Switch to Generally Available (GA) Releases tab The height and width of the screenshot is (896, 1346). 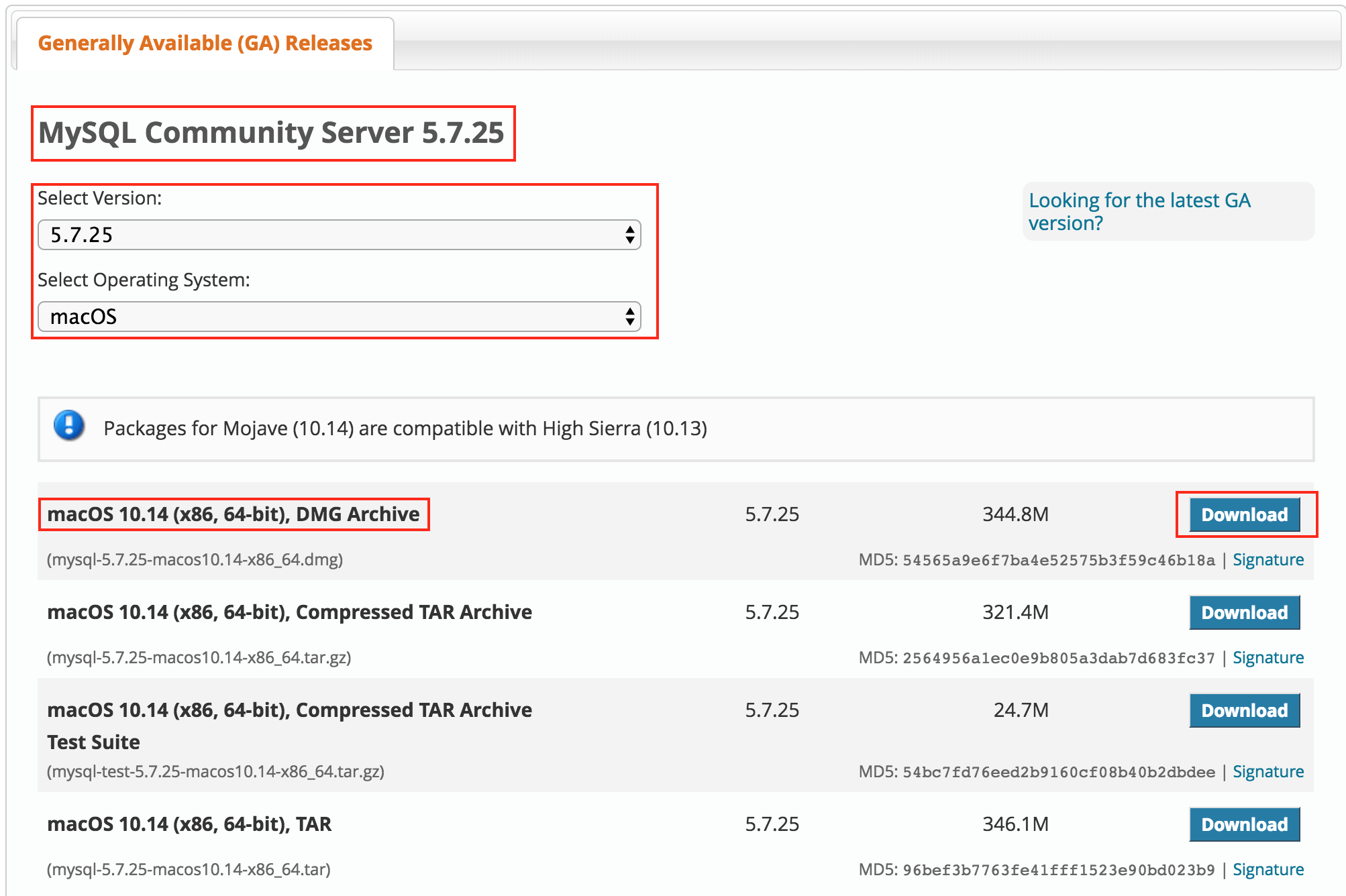[x=205, y=44]
